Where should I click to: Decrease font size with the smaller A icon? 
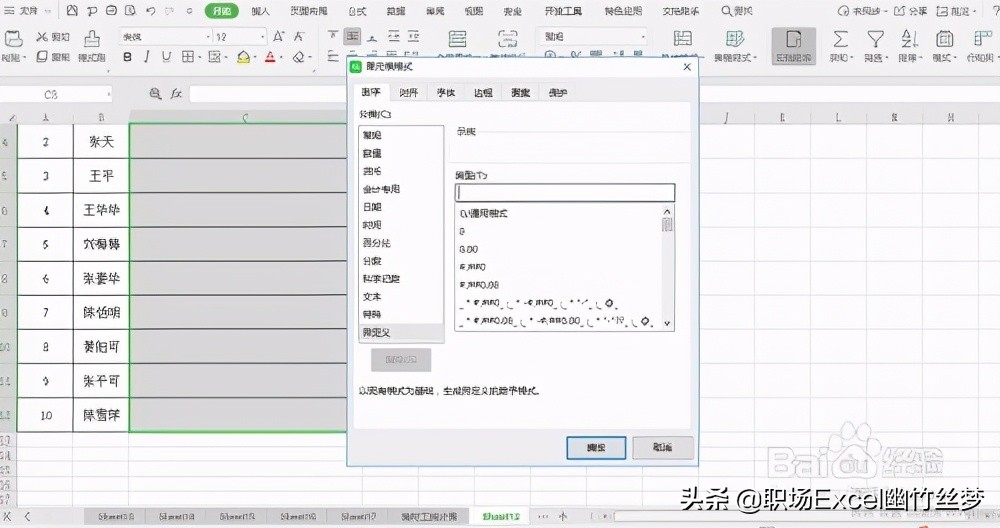tap(298, 36)
